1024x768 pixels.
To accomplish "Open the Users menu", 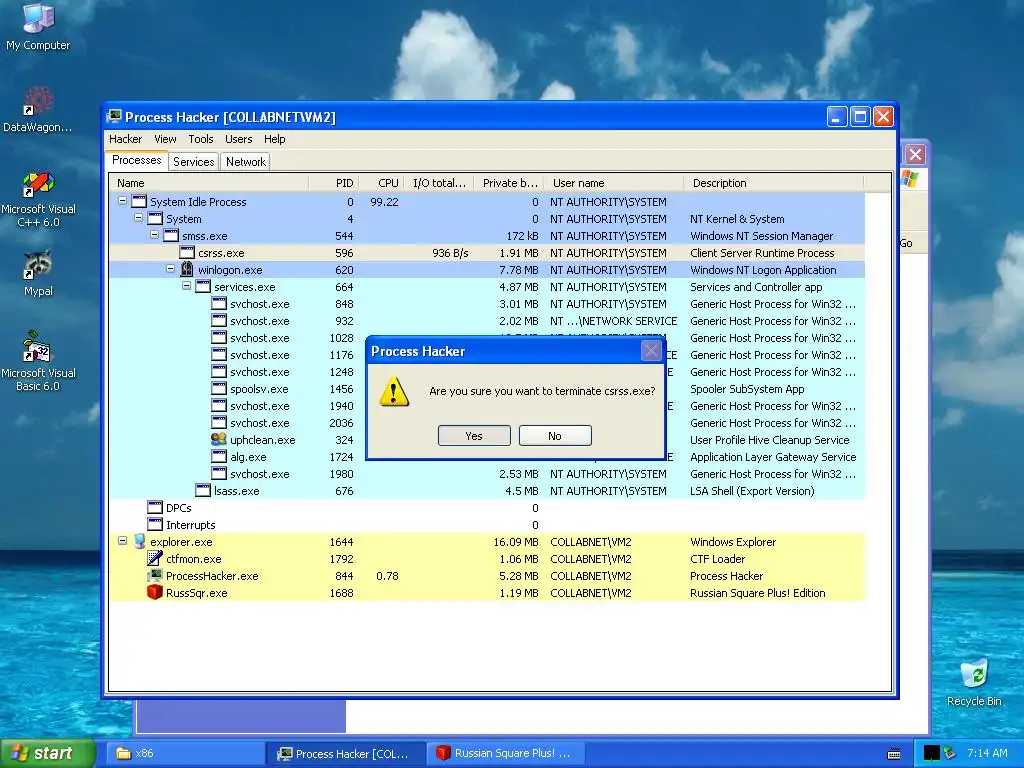I will [x=238, y=139].
